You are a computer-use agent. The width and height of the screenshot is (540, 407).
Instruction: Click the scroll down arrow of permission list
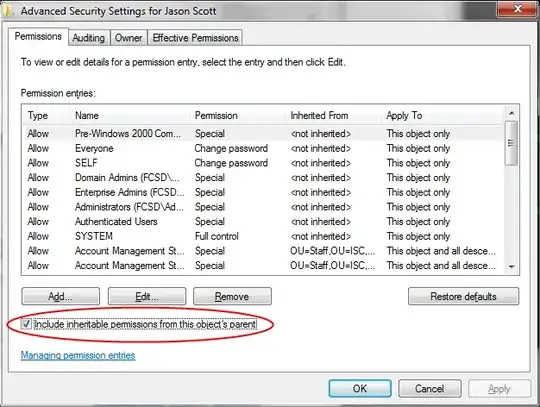pos(511,267)
